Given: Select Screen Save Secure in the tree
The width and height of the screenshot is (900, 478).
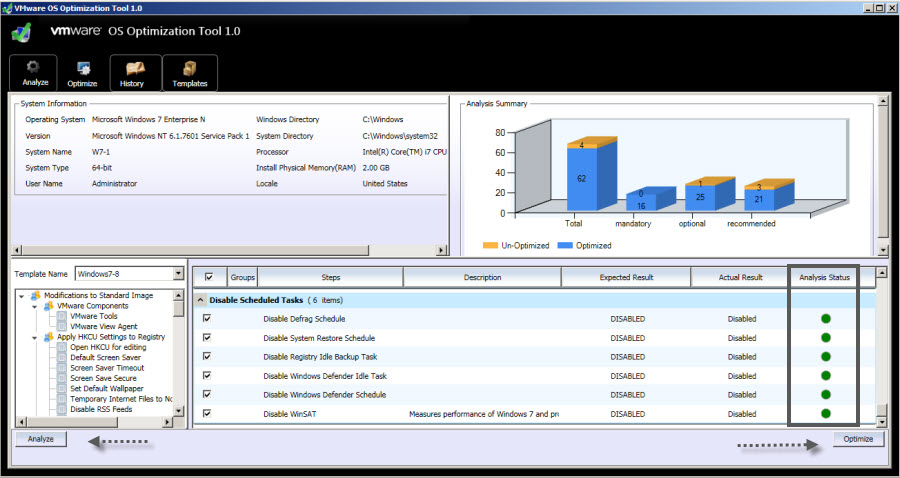Looking at the screenshot, I should [x=103, y=378].
